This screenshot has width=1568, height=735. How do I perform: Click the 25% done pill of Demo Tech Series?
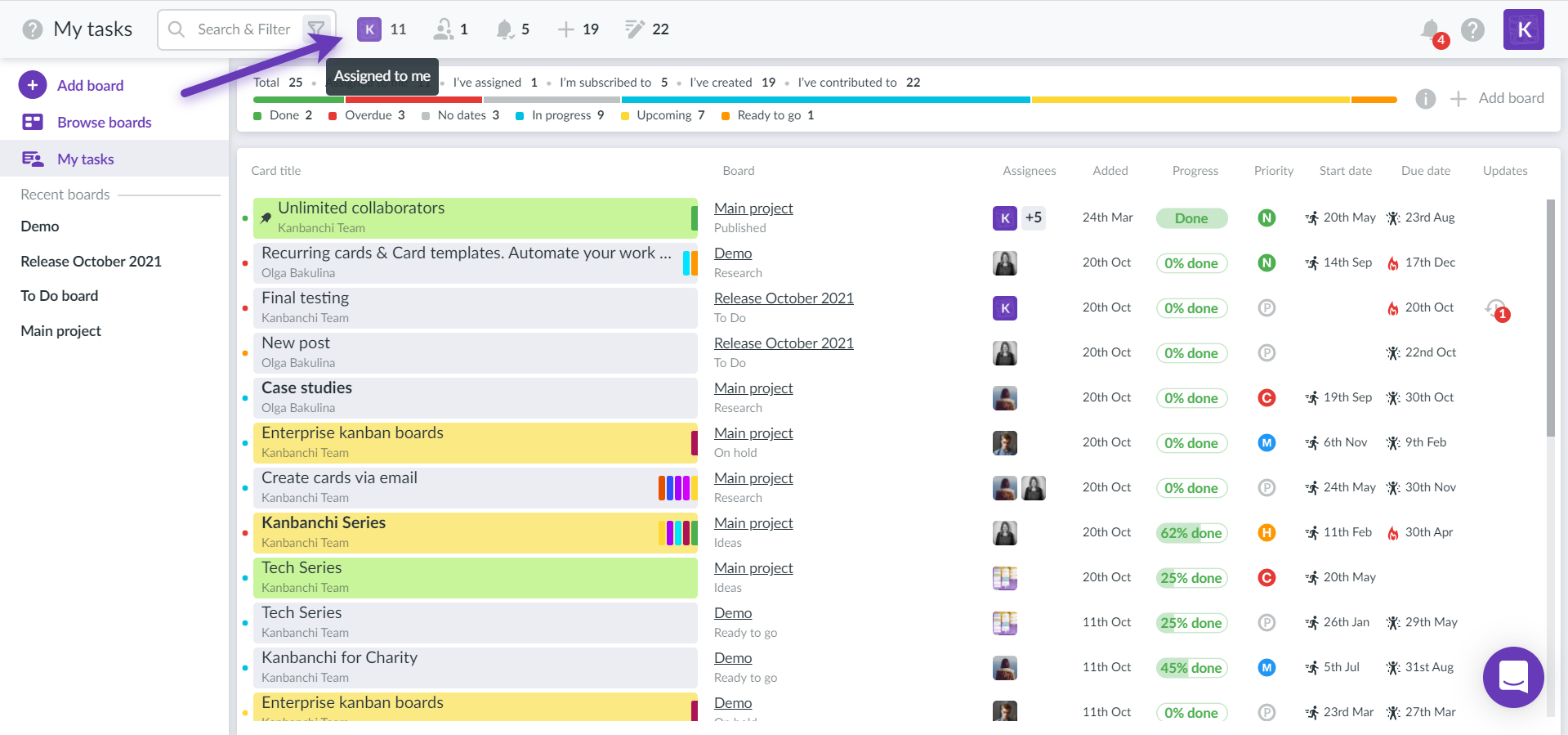point(1191,623)
